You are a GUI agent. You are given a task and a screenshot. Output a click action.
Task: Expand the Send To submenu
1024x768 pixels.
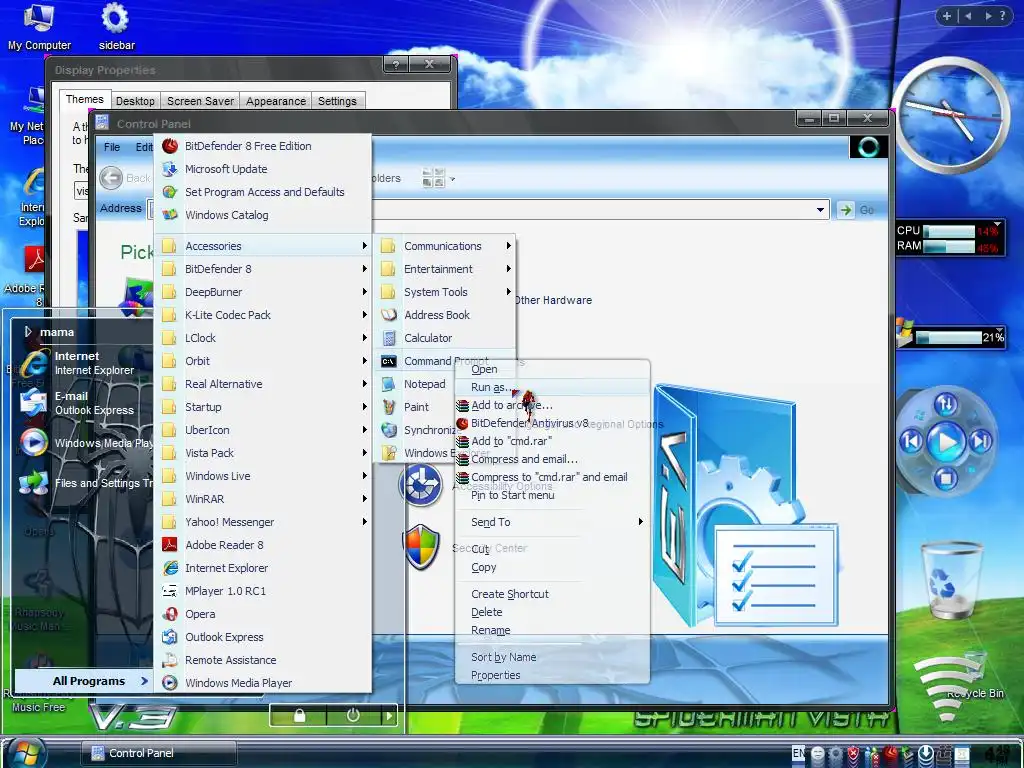(552, 522)
